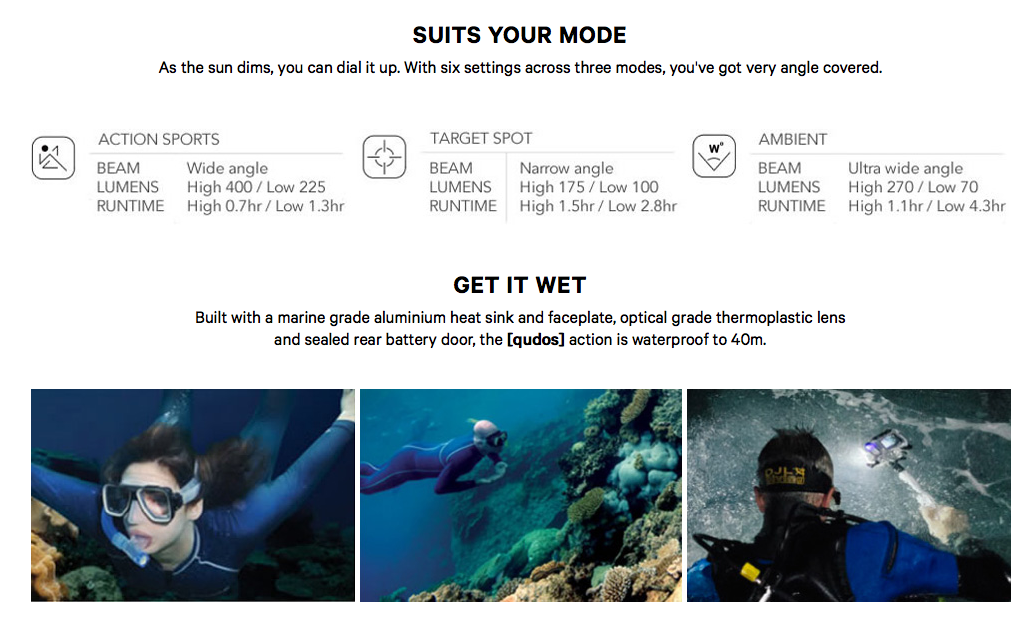1026x622 pixels.
Task: Click High 175 / Low 100 lumens
Action: point(589,187)
